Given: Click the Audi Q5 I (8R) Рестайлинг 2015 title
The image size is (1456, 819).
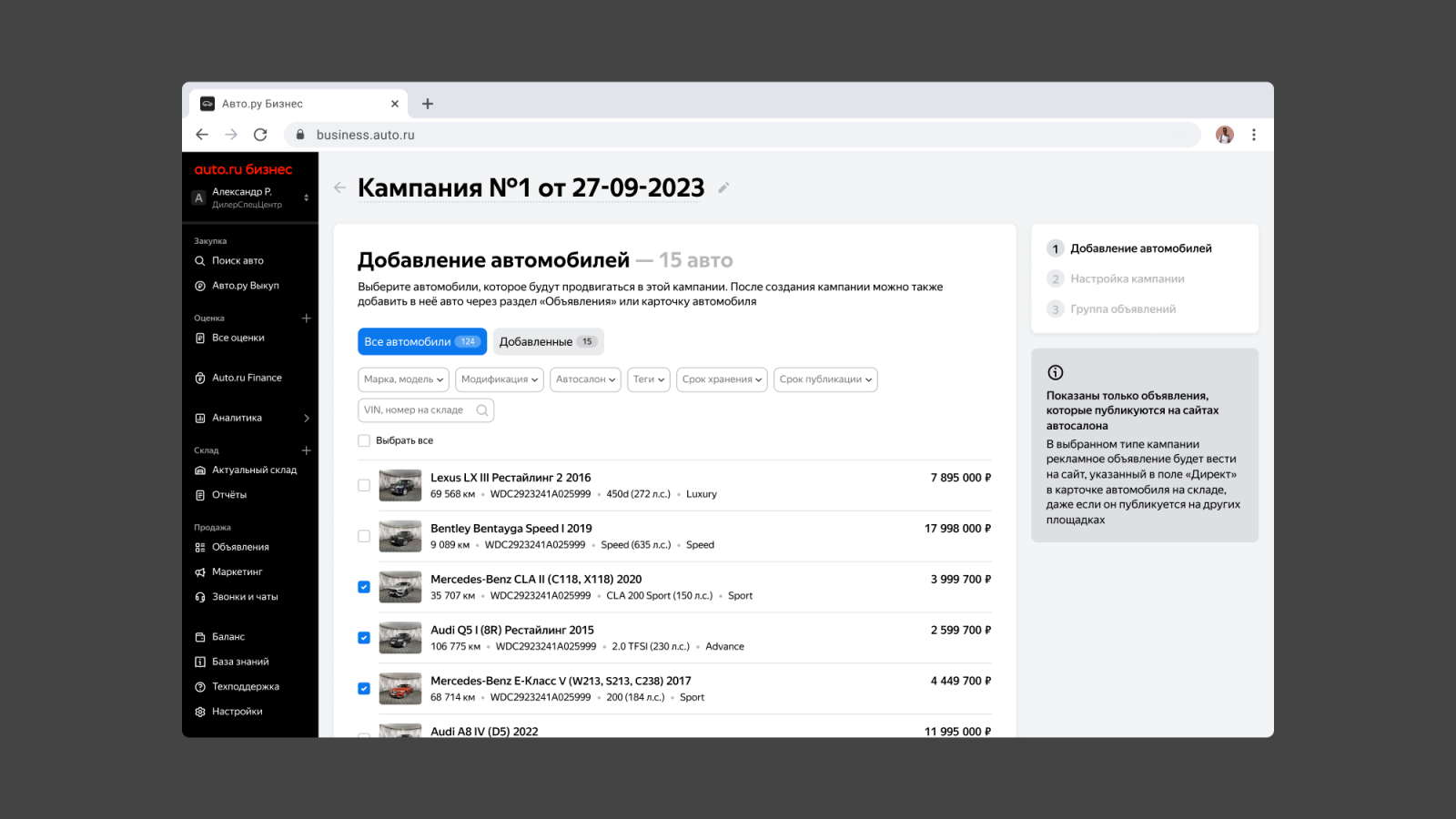Looking at the screenshot, I should [512, 630].
